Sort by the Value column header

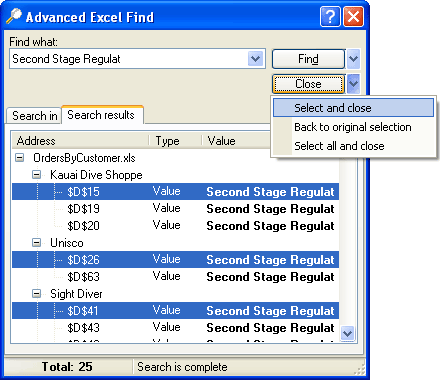click(x=237, y=141)
